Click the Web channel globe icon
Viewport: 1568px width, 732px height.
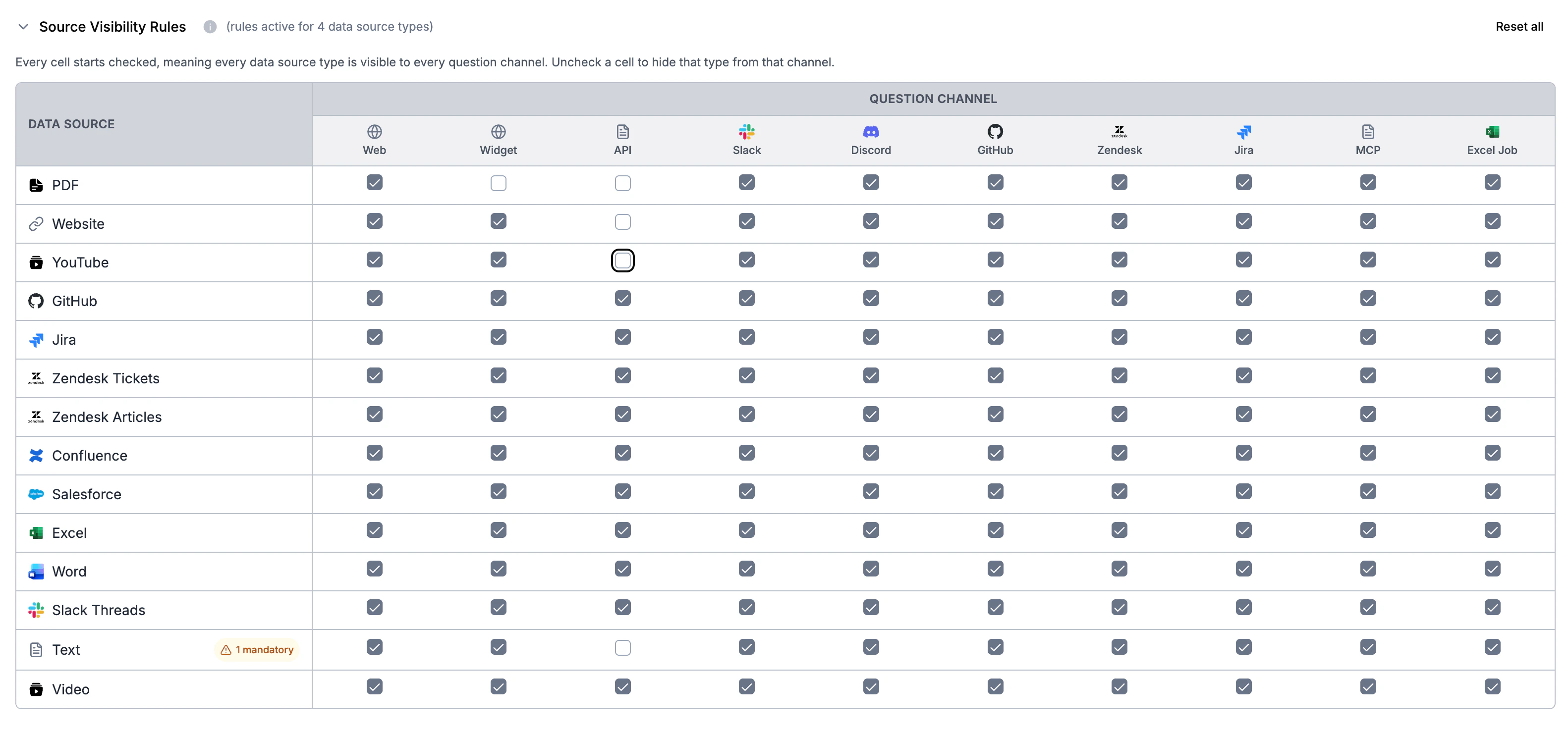[374, 131]
